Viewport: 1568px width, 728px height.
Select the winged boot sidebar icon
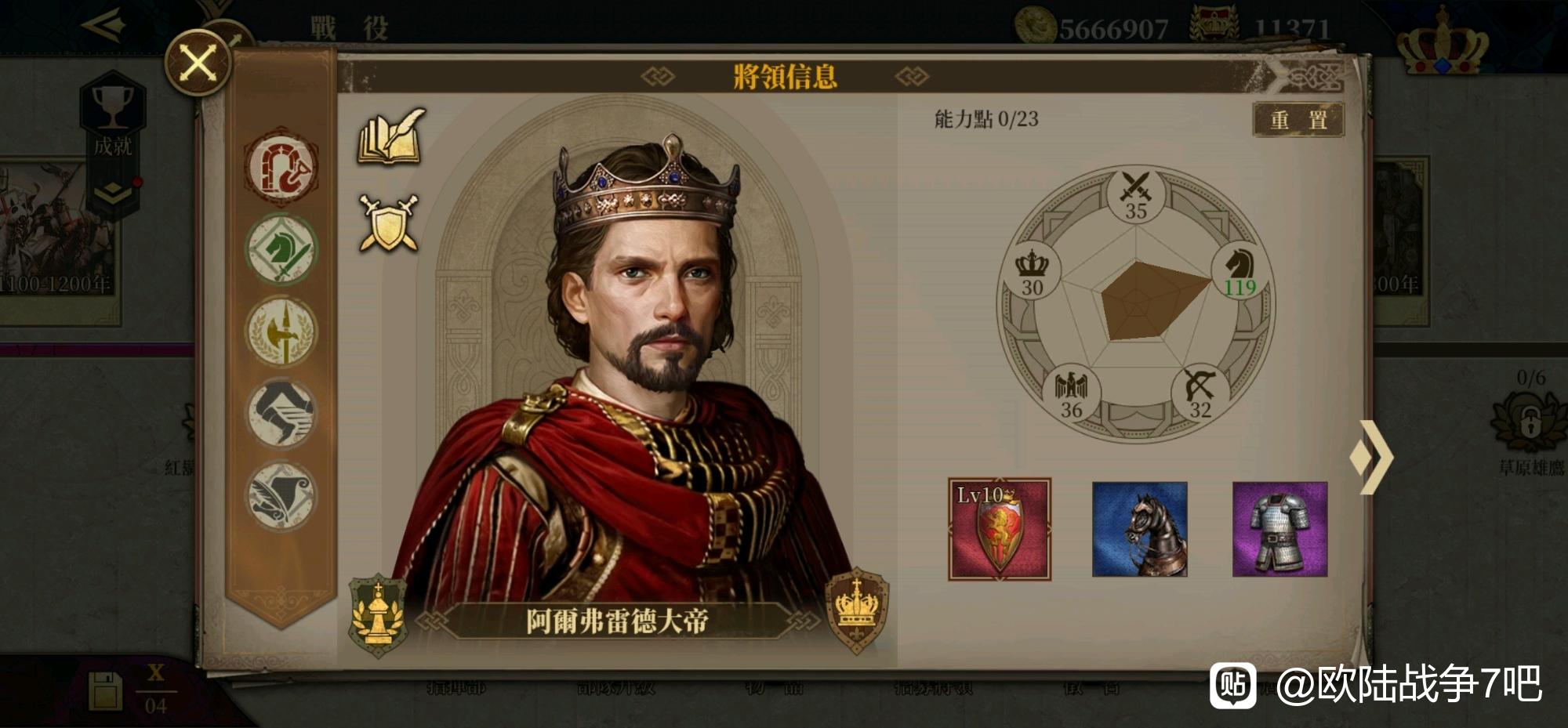[281, 413]
